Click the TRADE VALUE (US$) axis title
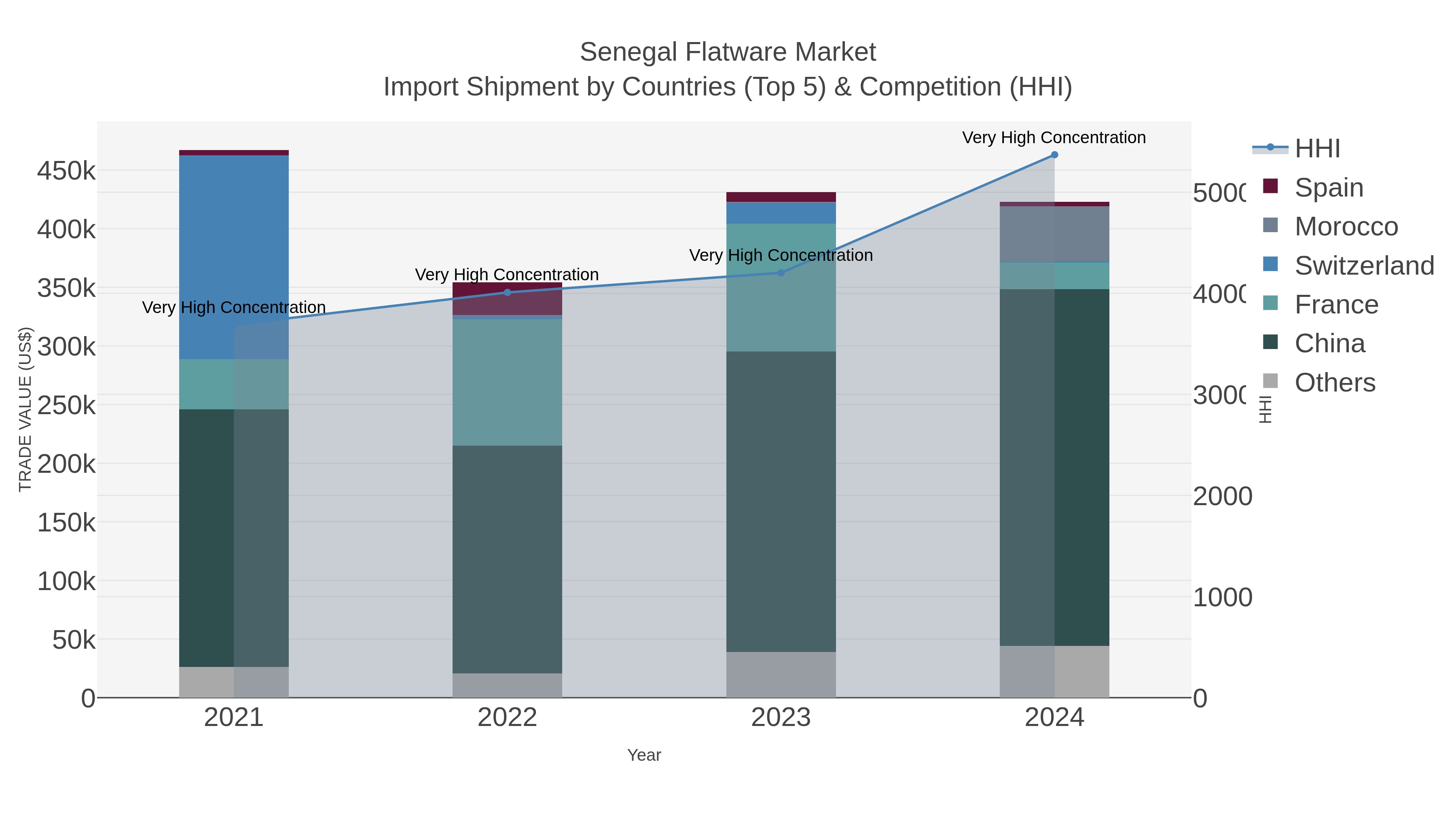The image size is (1456, 819). click(25, 409)
